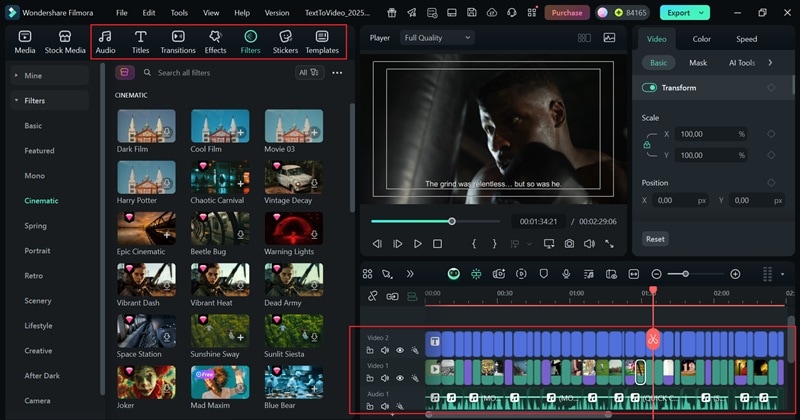Select the After Dark filter category

tap(42, 376)
